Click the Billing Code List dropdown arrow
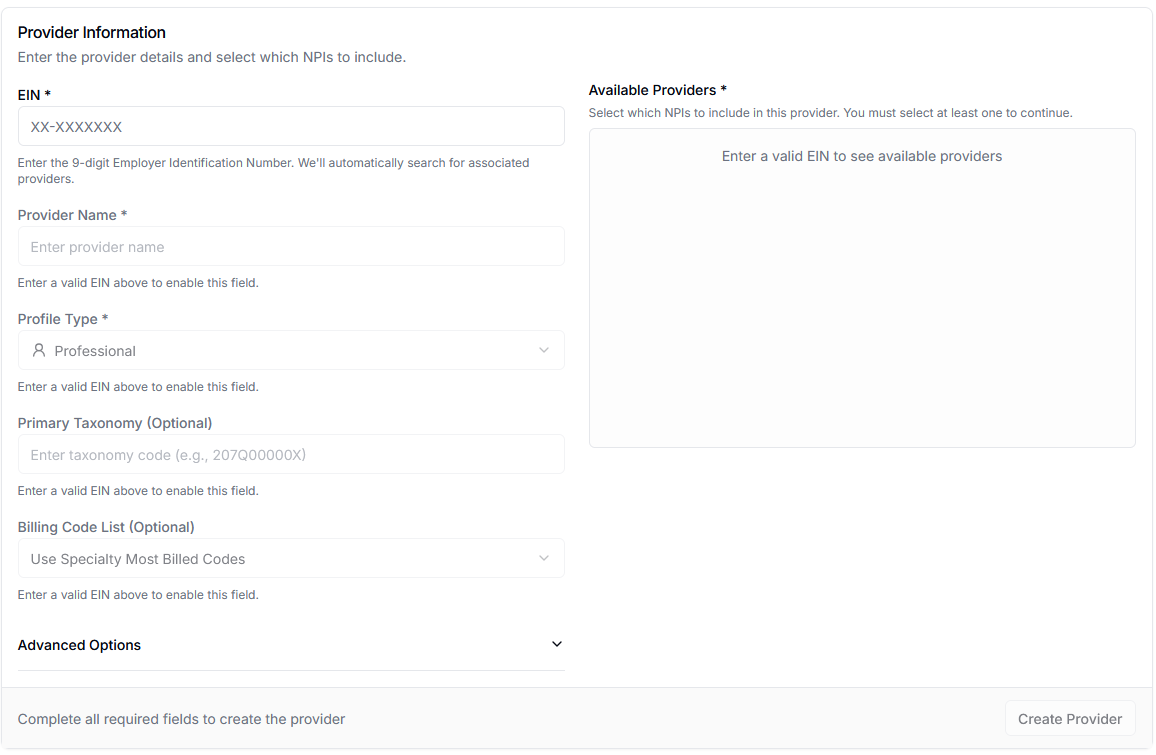The height and width of the screenshot is (755, 1156). (544, 558)
